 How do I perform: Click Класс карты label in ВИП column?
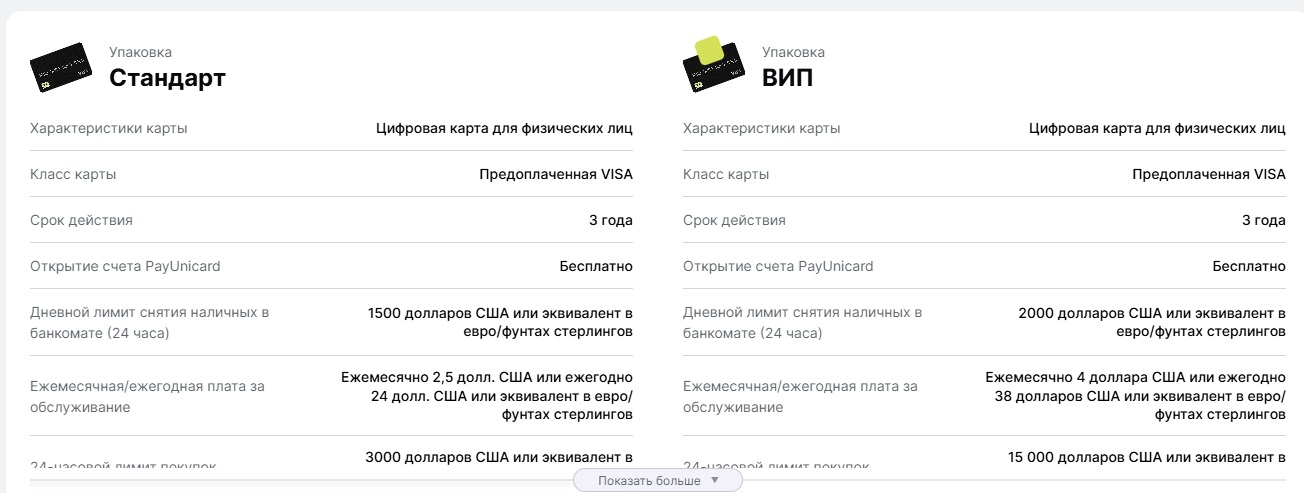(x=726, y=174)
